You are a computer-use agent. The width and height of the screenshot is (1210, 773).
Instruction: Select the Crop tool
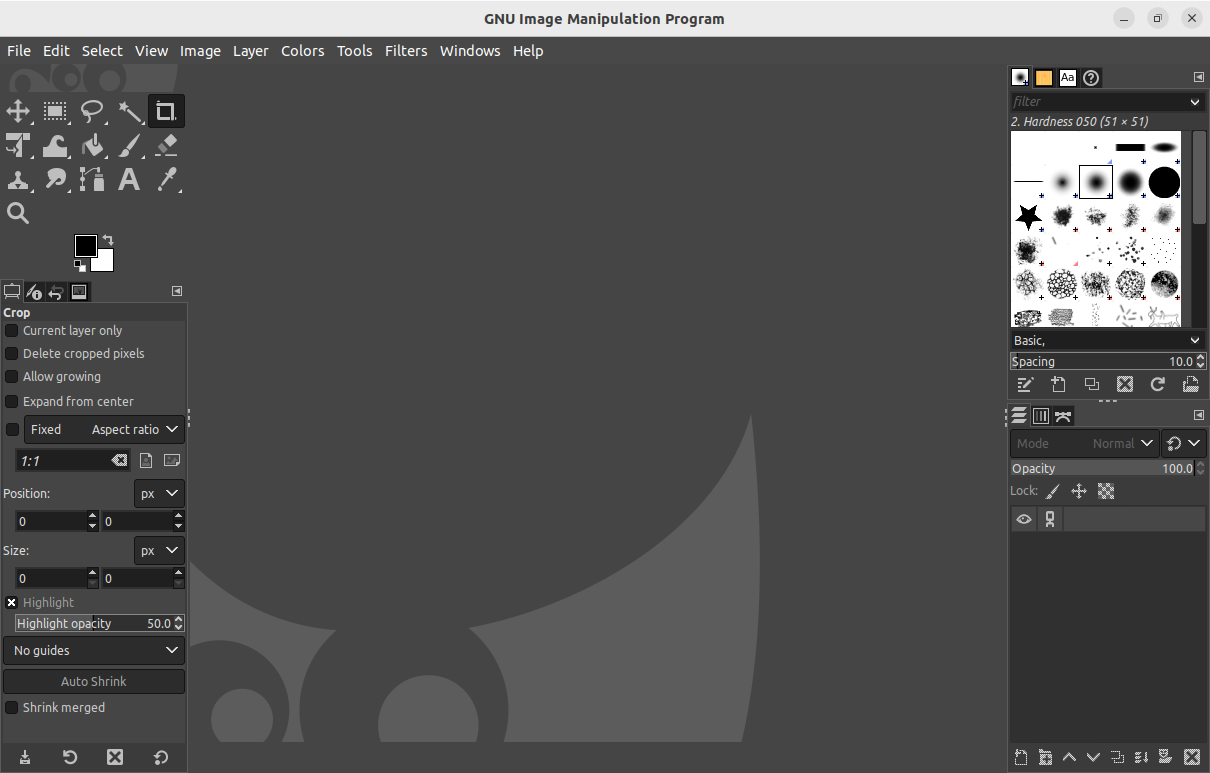[x=166, y=111]
